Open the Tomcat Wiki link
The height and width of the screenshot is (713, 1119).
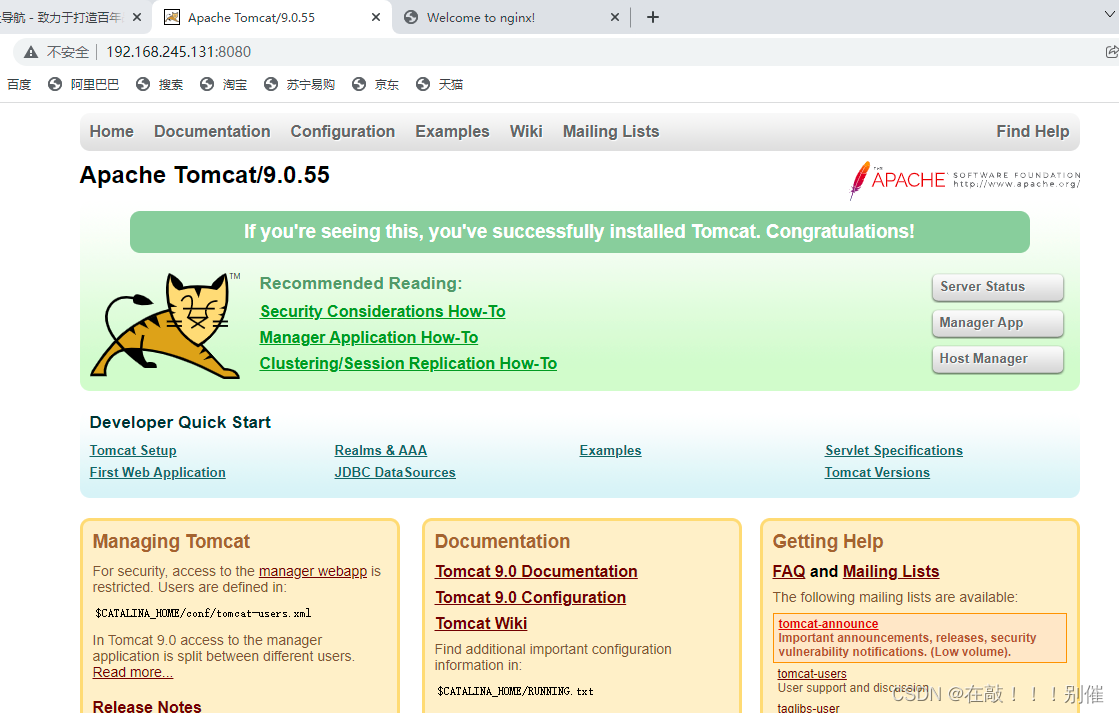[482, 624]
